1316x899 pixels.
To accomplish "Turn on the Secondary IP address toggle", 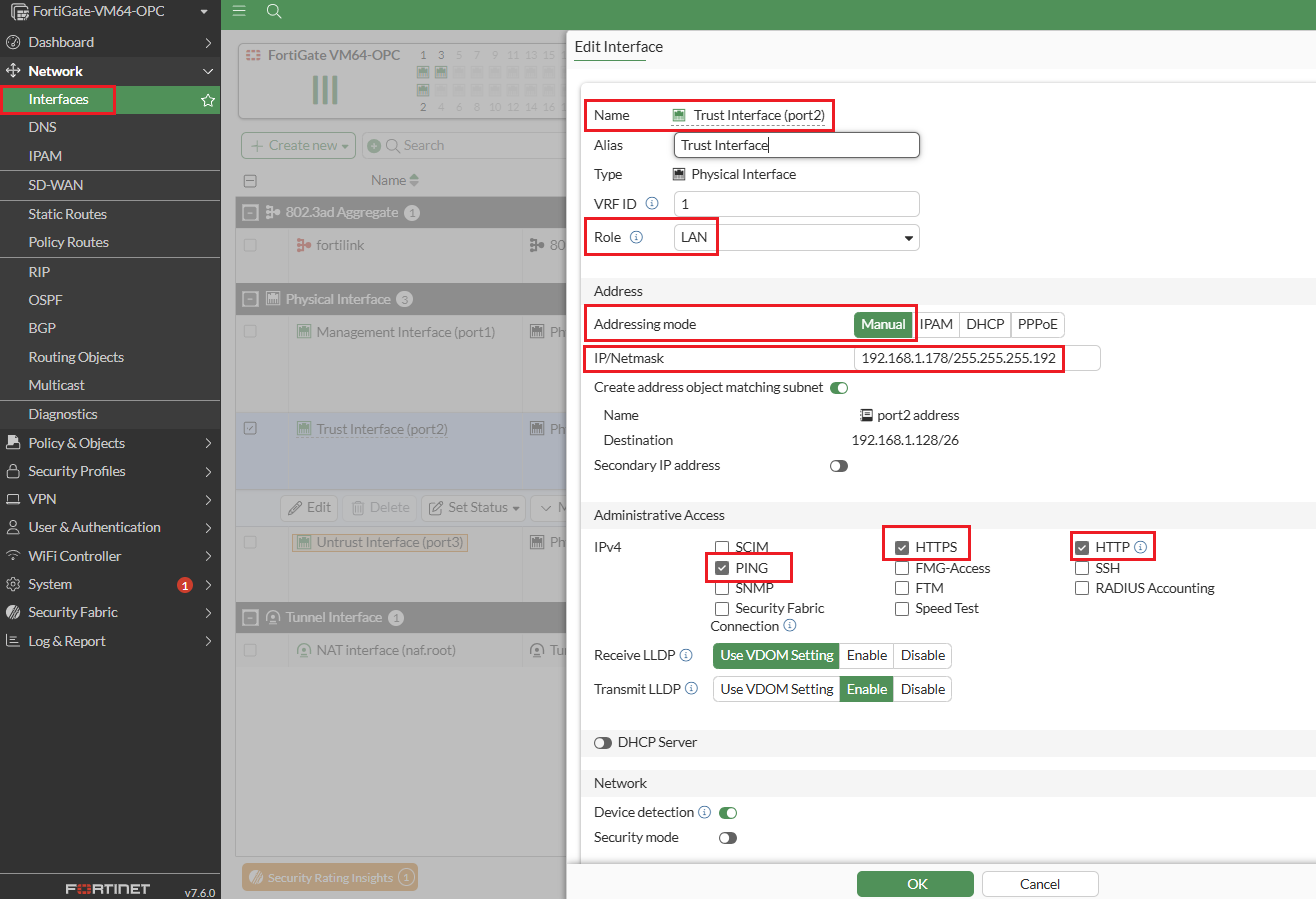I will pos(838,466).
